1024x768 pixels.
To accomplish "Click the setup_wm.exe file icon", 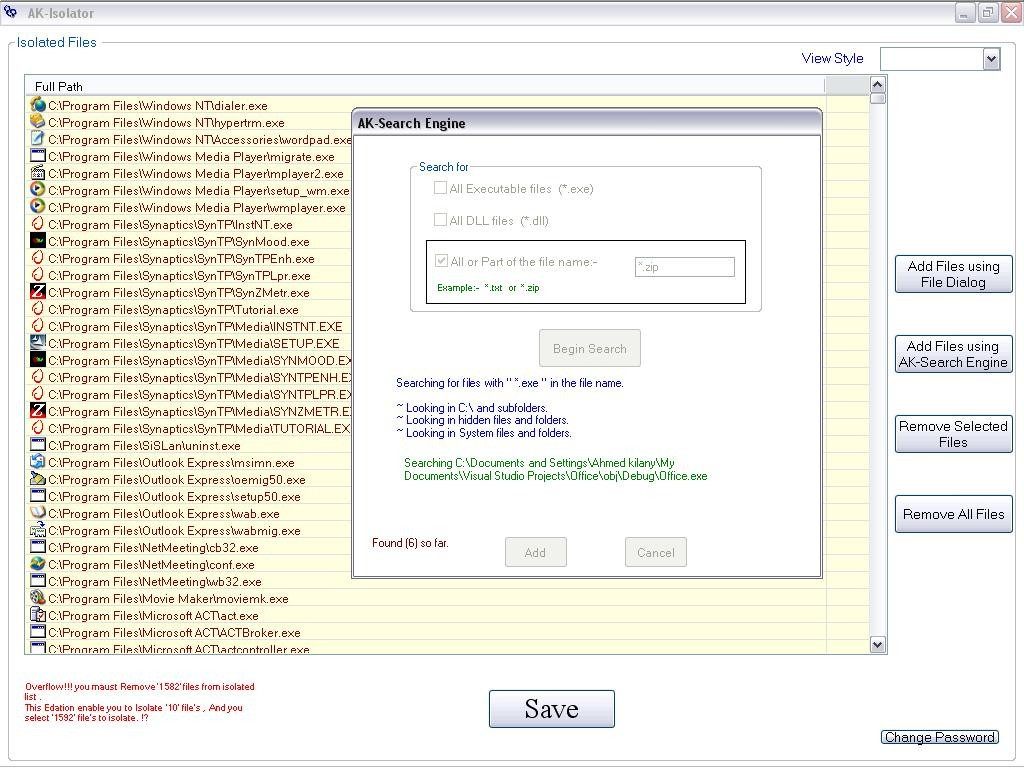I will pyautogui.click(x=38, y=190).
